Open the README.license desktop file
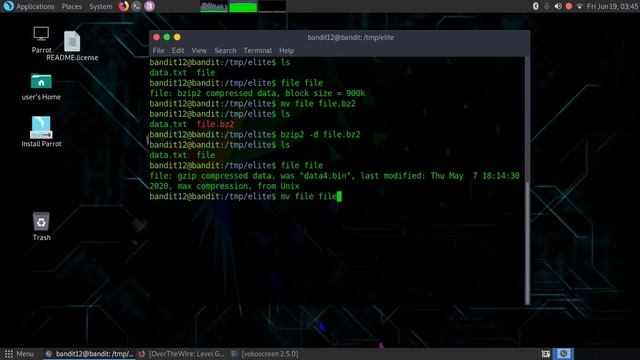Screen dimensions: 640x360 coord(72,46)
